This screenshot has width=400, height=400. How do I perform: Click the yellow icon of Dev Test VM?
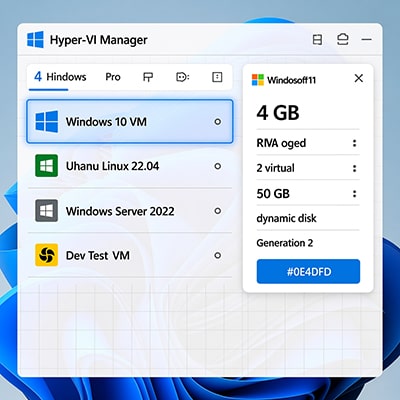click(x=47, y=255)
